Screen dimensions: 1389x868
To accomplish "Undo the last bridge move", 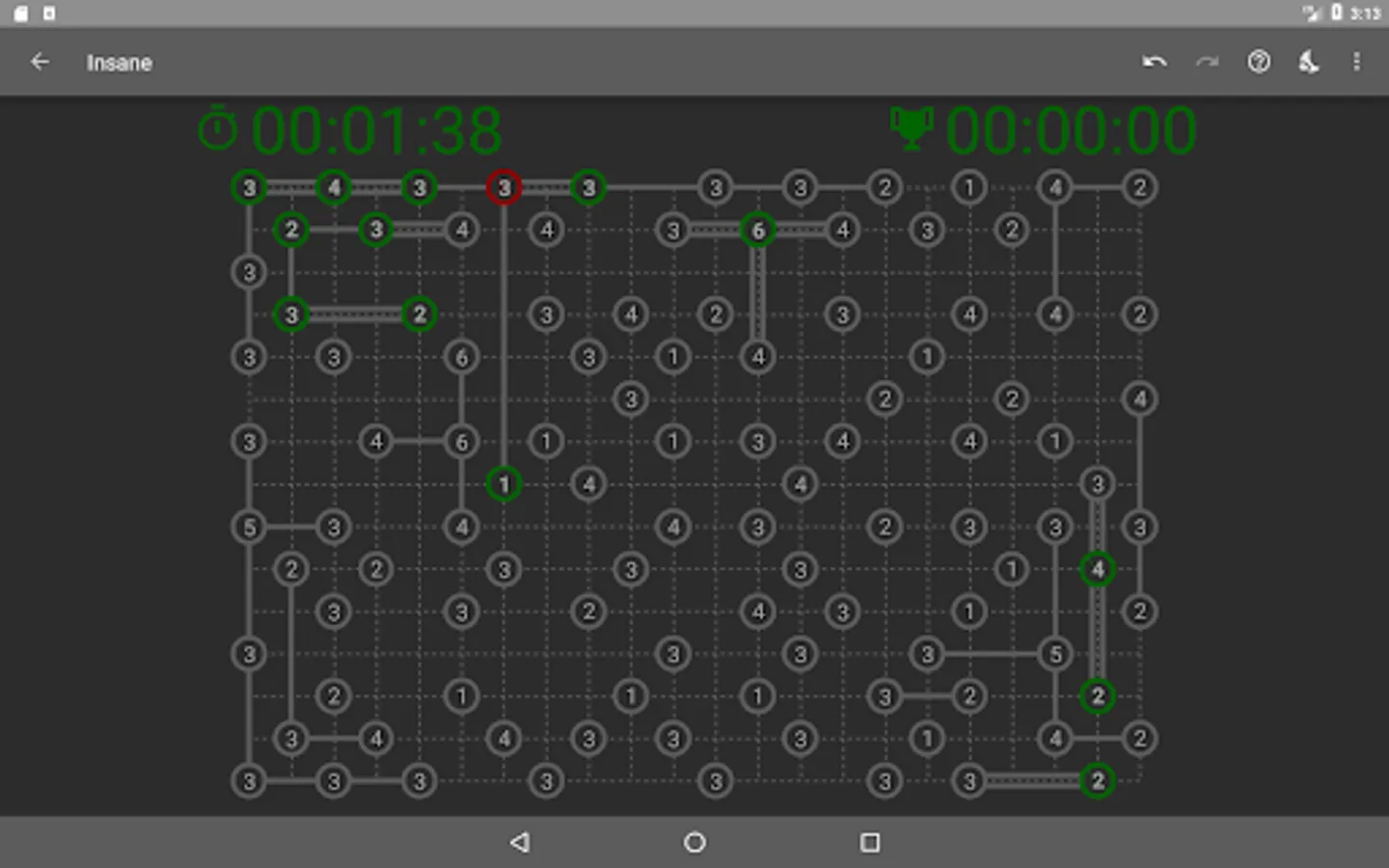I will [x=1155, y=62].
